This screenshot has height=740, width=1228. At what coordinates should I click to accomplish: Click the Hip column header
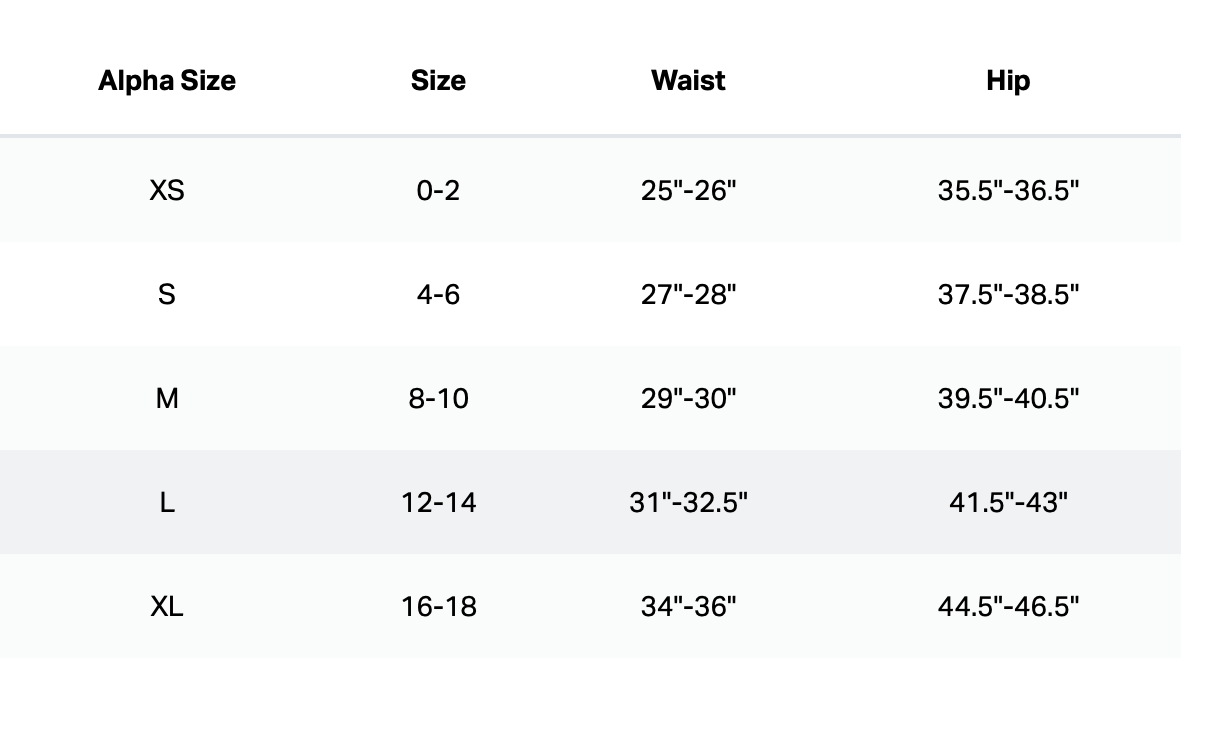1008,81
